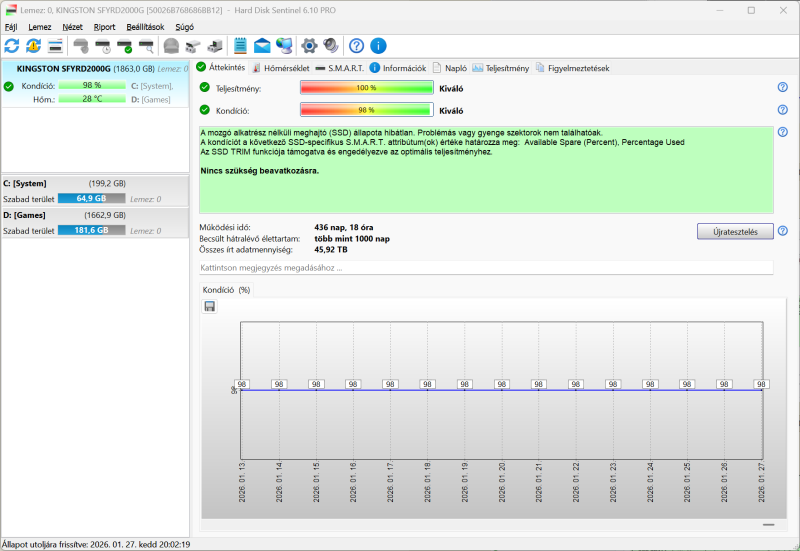The width and height of the screenshot is (800, 551).
Task: Click help icon next to Teljesítmény bar
Action: click(x=783, y=87)
